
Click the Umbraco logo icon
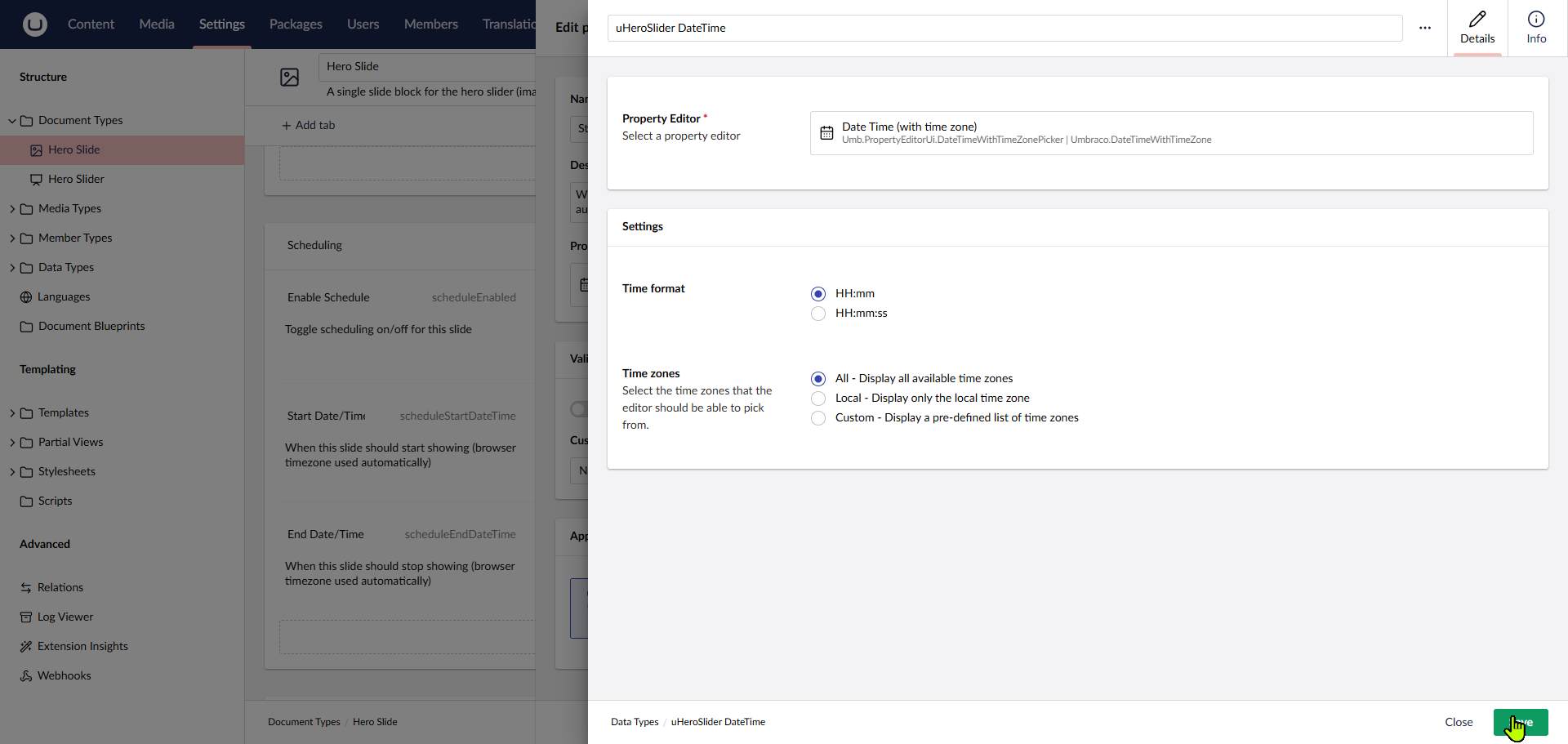point(34,25)
